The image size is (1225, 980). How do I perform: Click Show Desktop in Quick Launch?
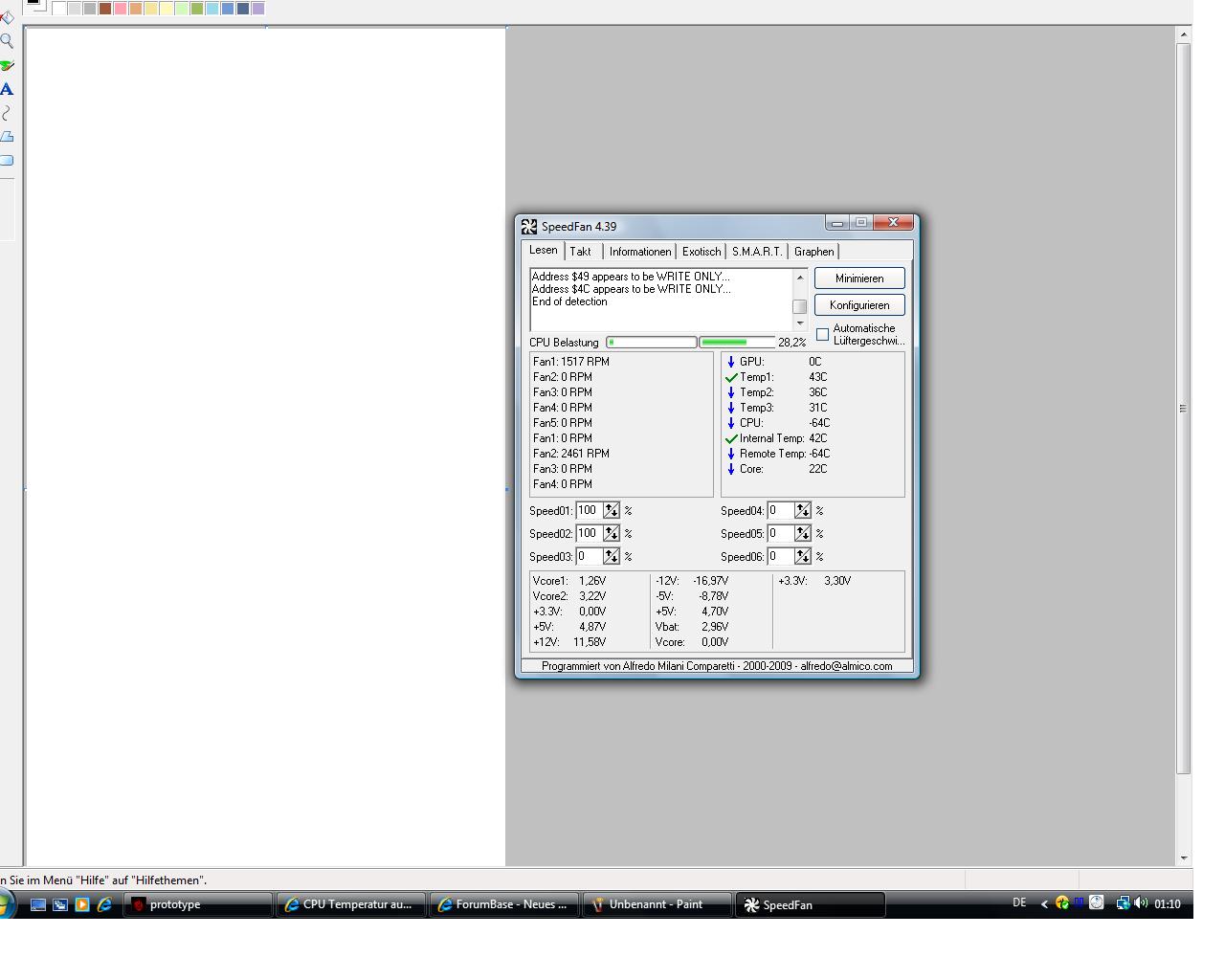[38, 904]
